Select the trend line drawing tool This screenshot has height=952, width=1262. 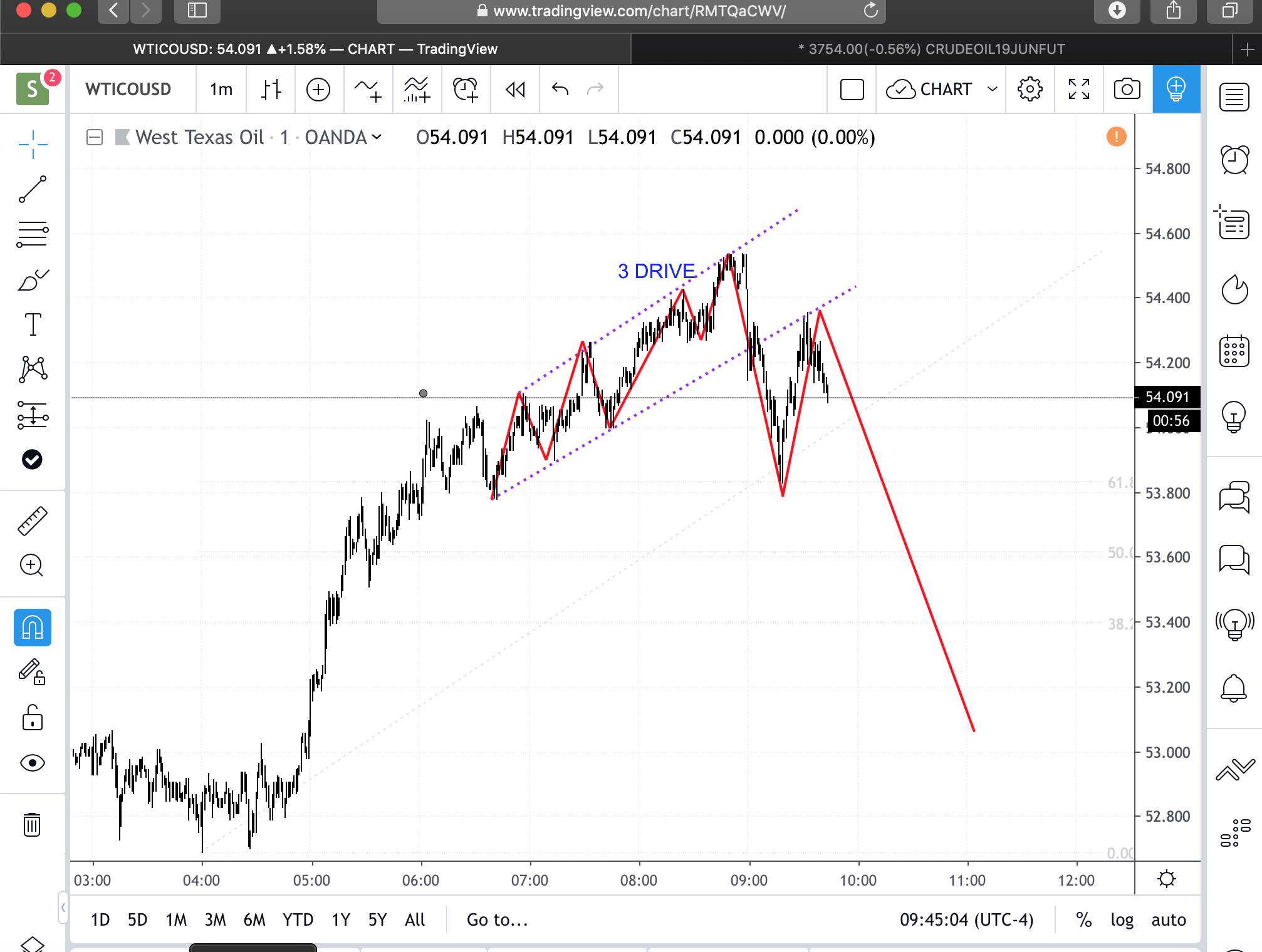[x=33, y=189]
